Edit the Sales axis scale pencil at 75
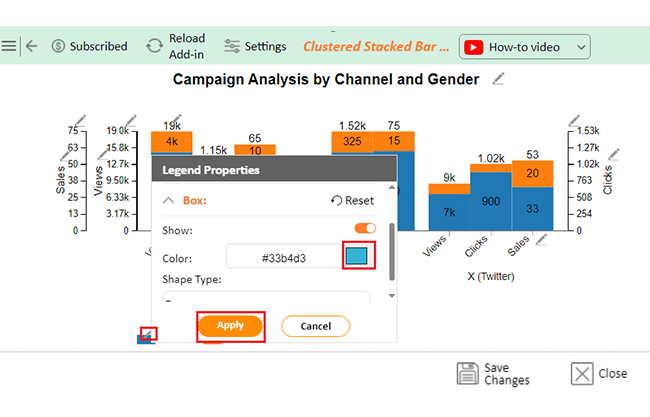 [x=80, y=120]
